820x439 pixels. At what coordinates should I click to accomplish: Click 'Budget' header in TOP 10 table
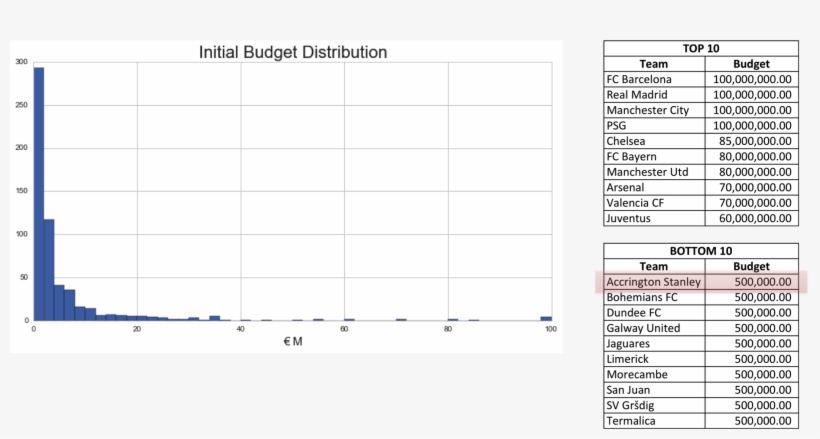(751, 64)
